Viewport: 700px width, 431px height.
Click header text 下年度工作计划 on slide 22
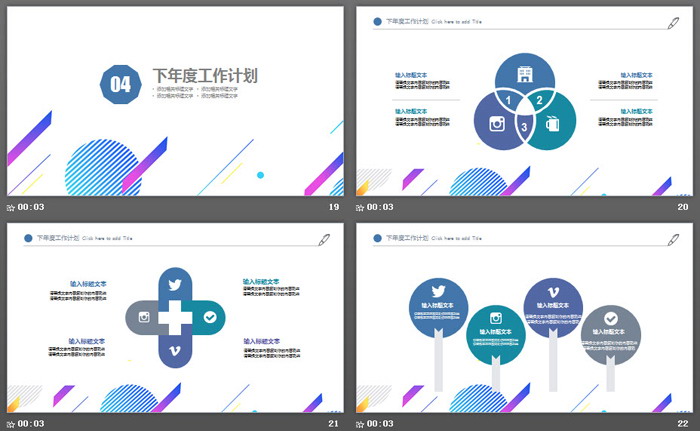(x=407, y=238)
